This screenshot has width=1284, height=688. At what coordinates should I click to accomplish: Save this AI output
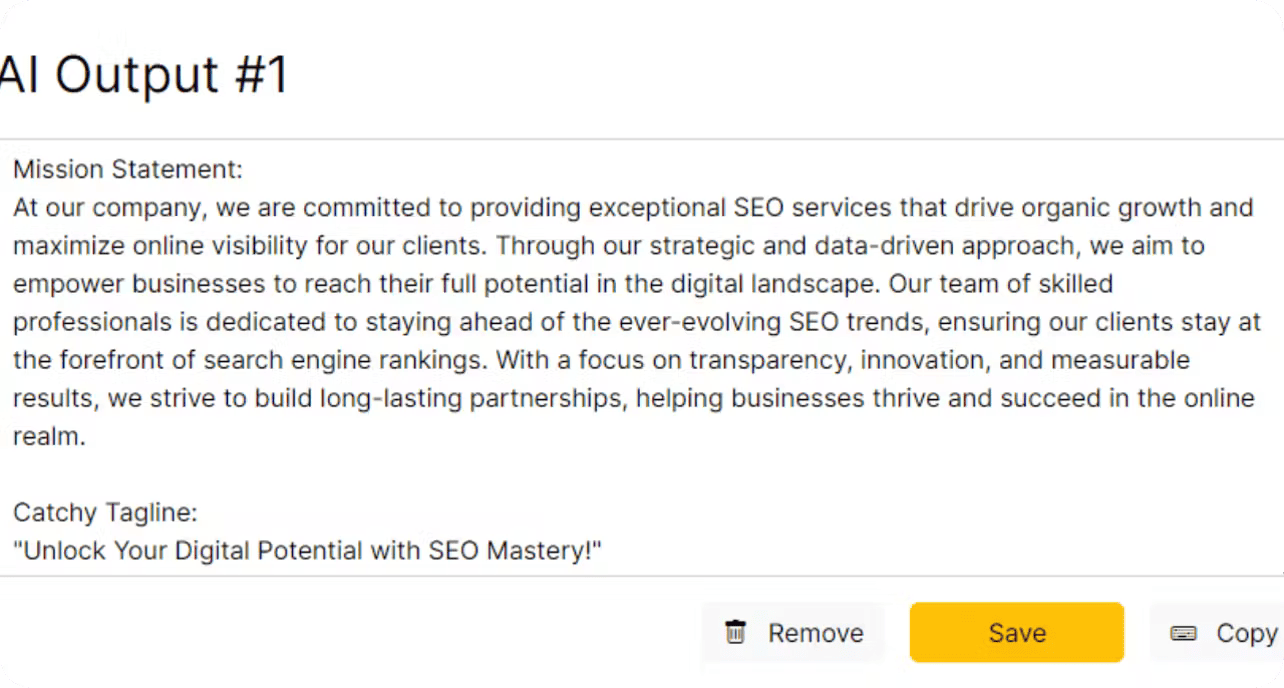[1016, 632]
